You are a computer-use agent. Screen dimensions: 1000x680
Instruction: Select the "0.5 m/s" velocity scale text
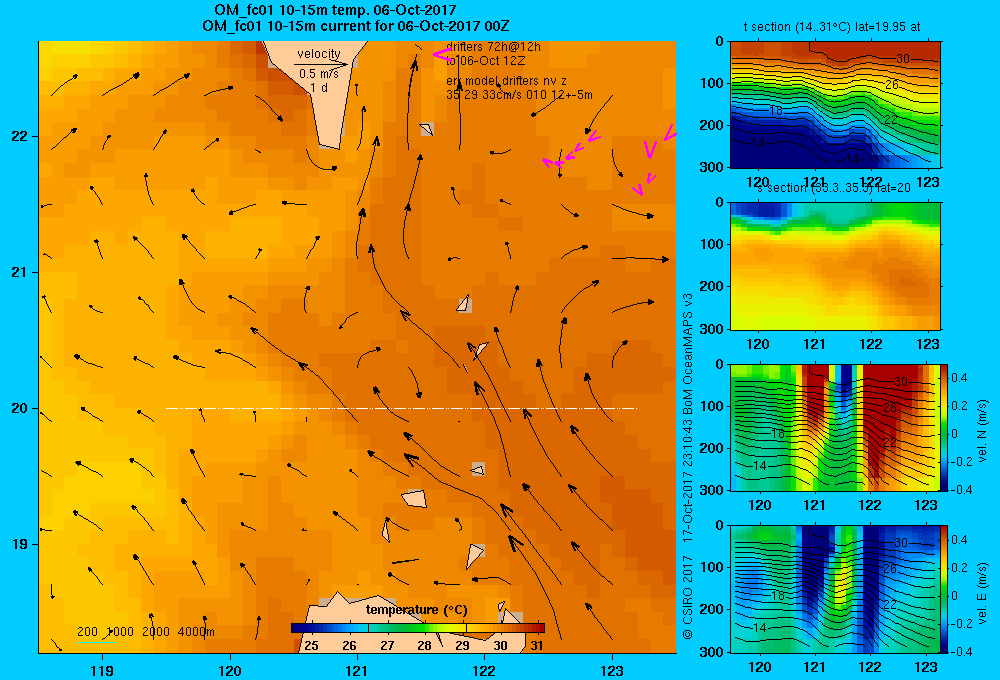319,74
